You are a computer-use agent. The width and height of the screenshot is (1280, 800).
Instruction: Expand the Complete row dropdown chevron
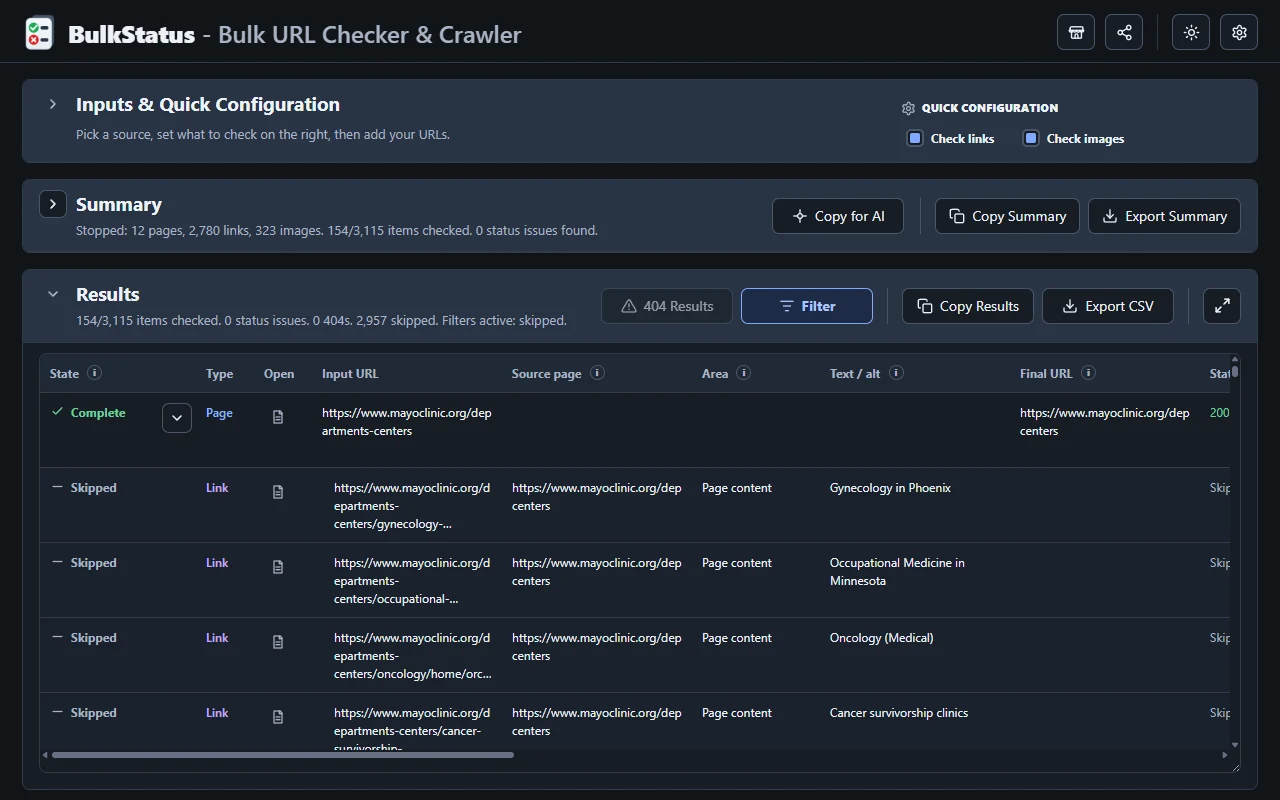click(x=177, y=417)
